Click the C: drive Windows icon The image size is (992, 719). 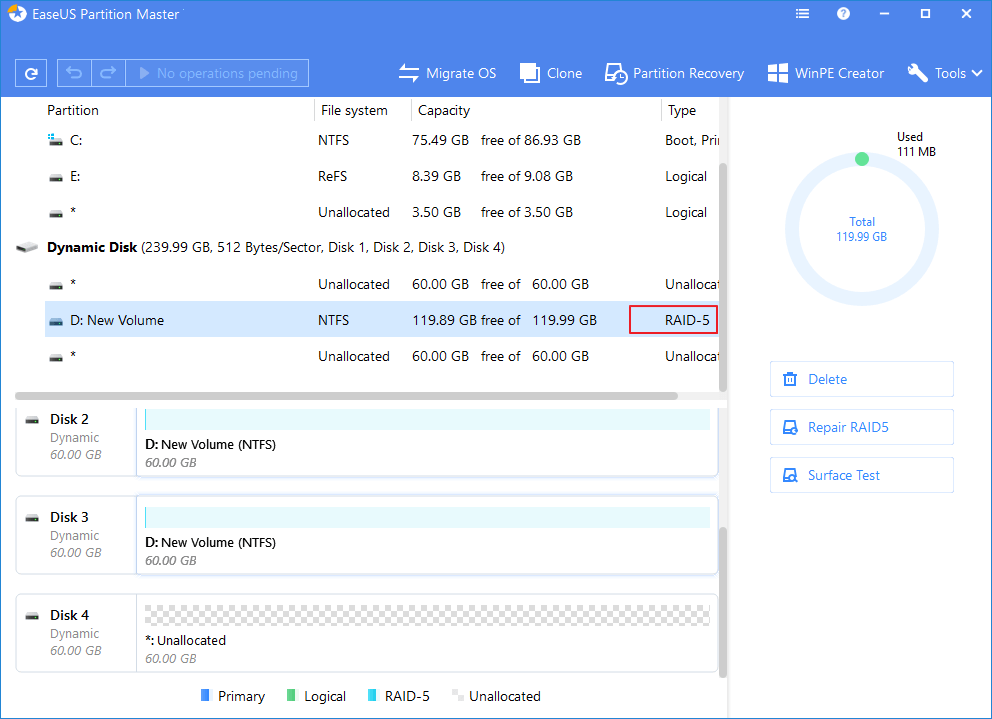click(x=56, y=140)
